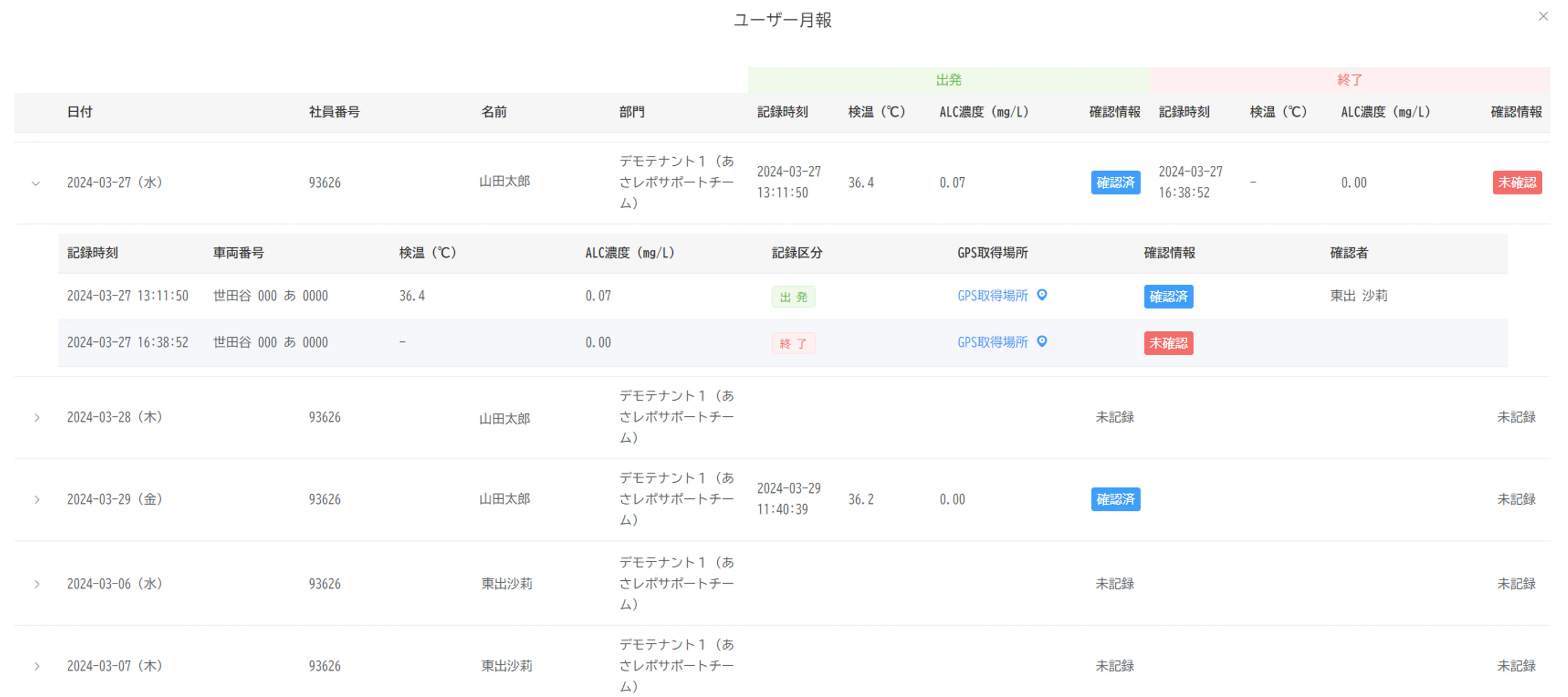Screen dimensions: 1568x697
Task: Expand the 2024-03-06 (水) row
Action: tap(37, 584)
